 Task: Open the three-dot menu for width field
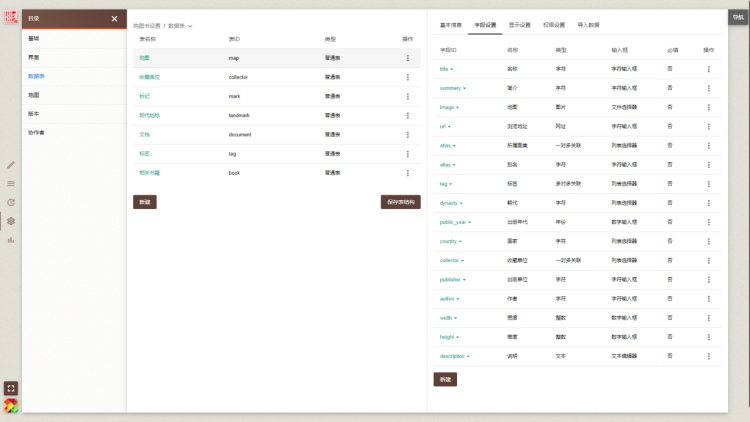point(708,318)
